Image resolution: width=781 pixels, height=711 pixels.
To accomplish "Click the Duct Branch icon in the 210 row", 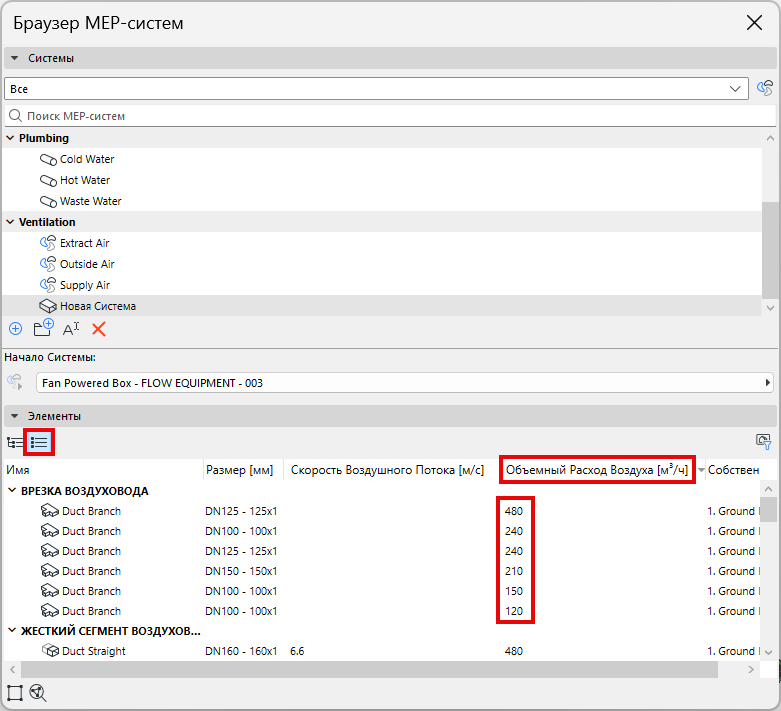I will (50, 571).
